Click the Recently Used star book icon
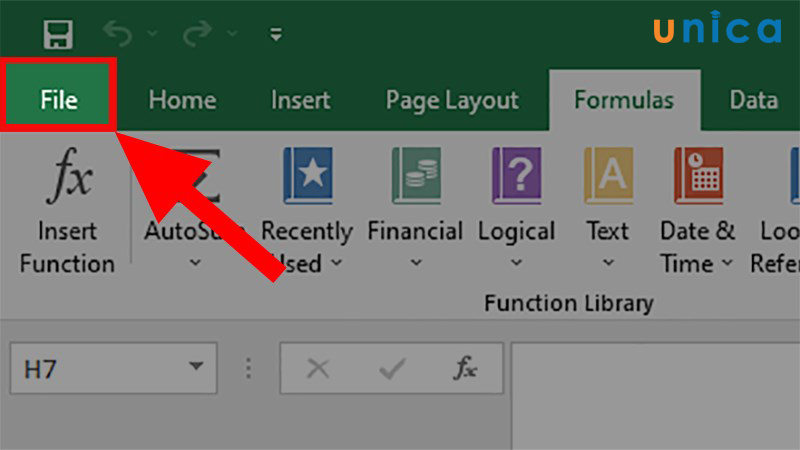This screenshot has height=450, width=800. (308, 176)
